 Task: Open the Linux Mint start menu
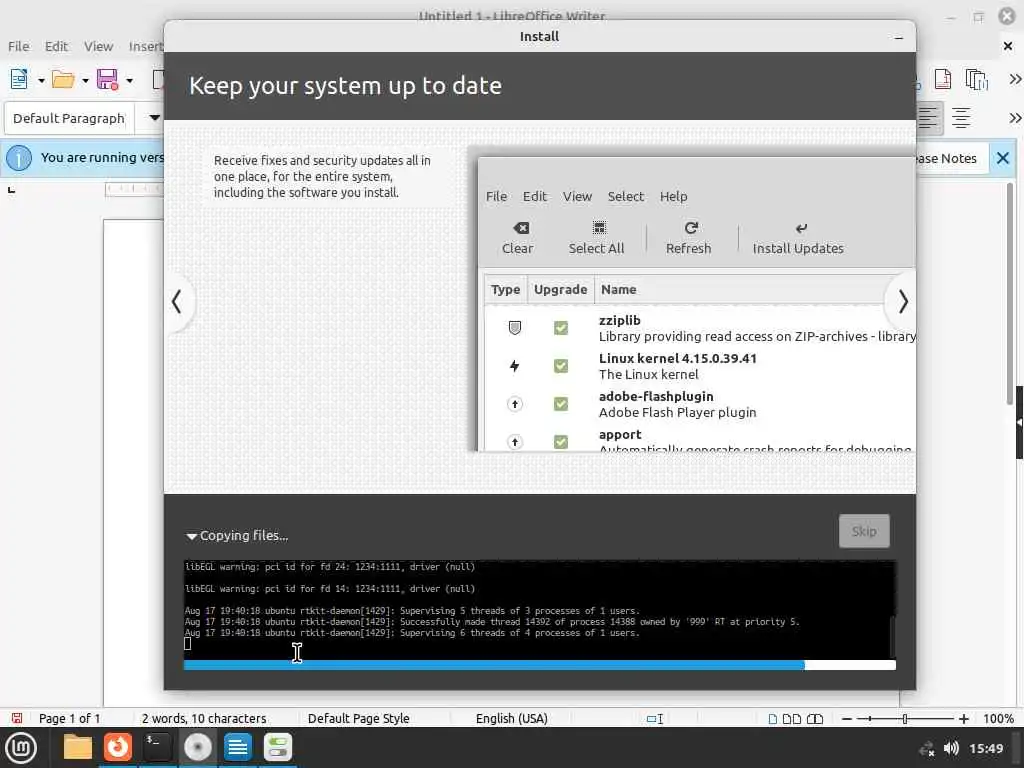pos(20,747)
